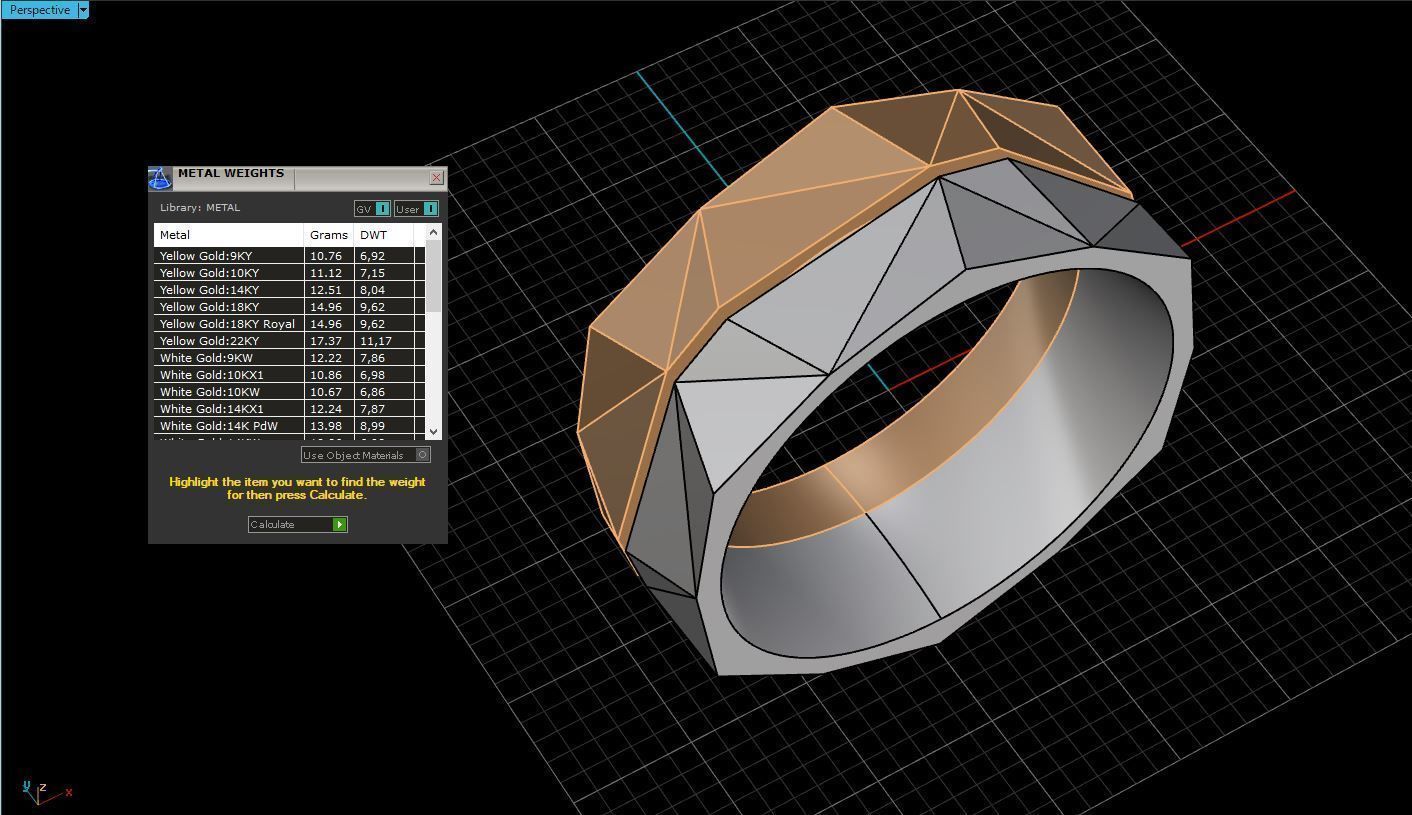This screenshot has width=1412, height=815.
Task: Click the metal list scroll down arrow
Action: click(x=433, y=431)
